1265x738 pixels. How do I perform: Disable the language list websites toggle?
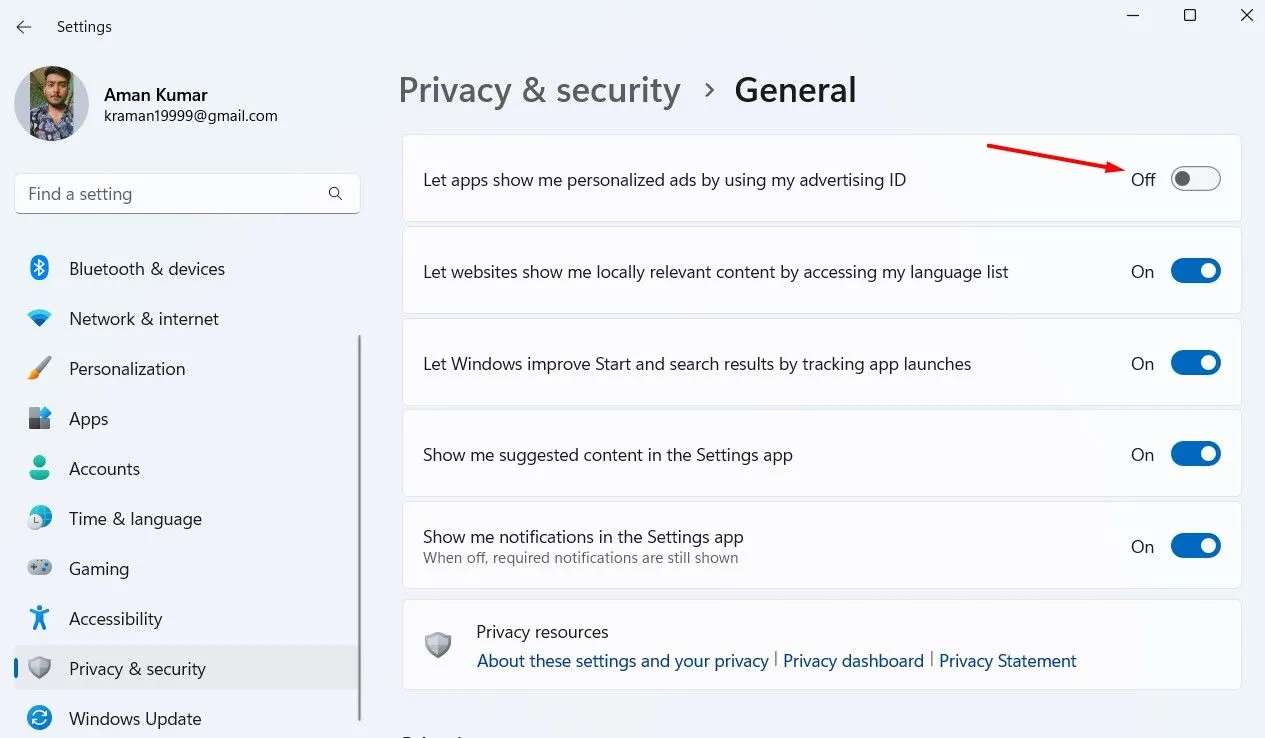point(1195,271)
